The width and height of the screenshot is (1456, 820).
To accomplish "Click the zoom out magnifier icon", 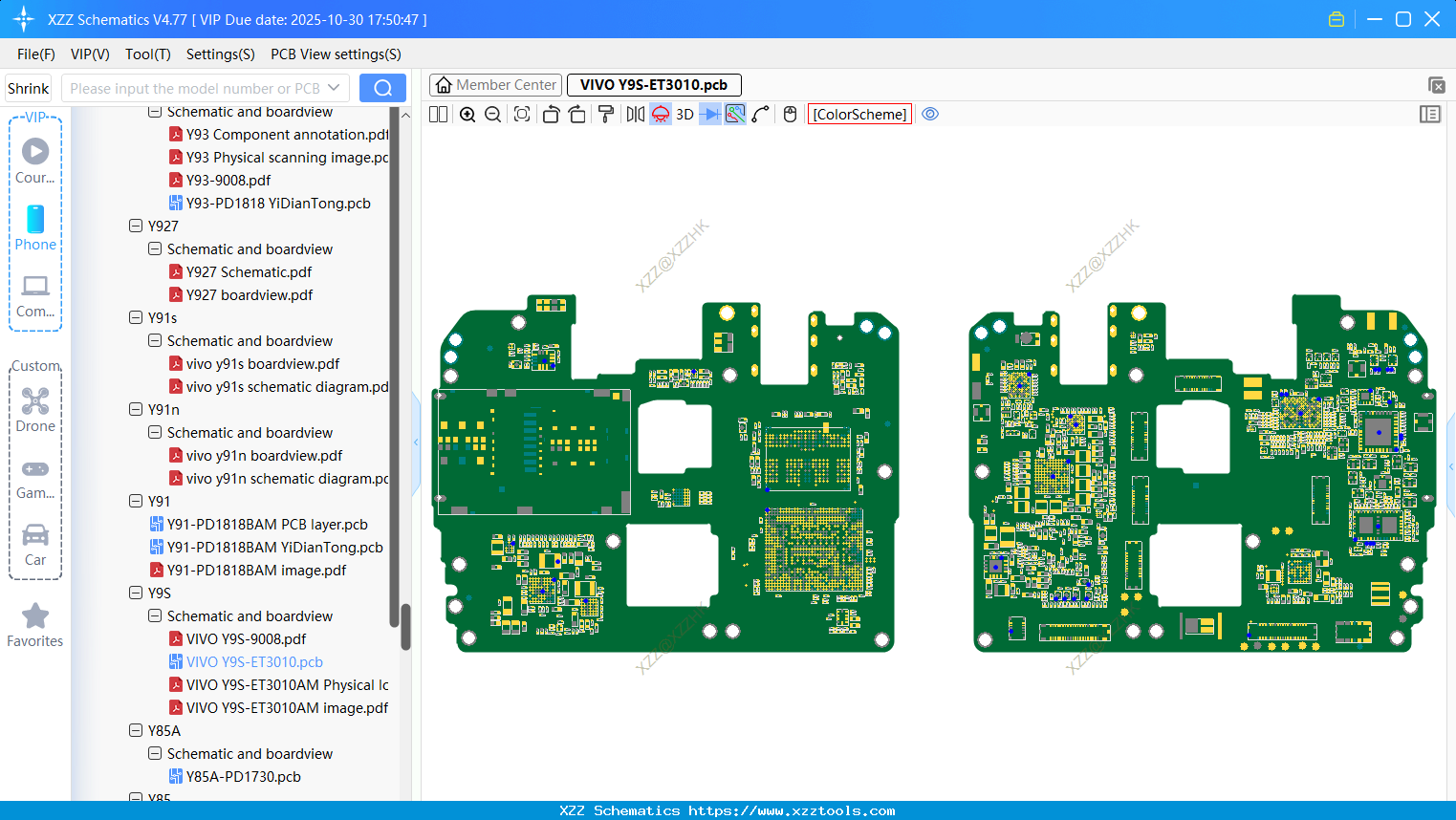I will click(492, 115).
